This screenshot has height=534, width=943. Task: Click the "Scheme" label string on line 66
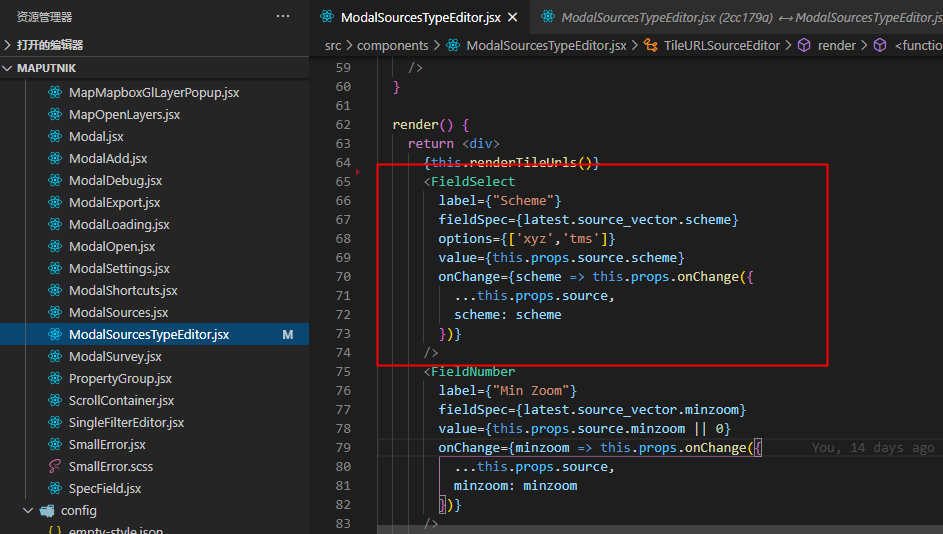click(523, 201)
